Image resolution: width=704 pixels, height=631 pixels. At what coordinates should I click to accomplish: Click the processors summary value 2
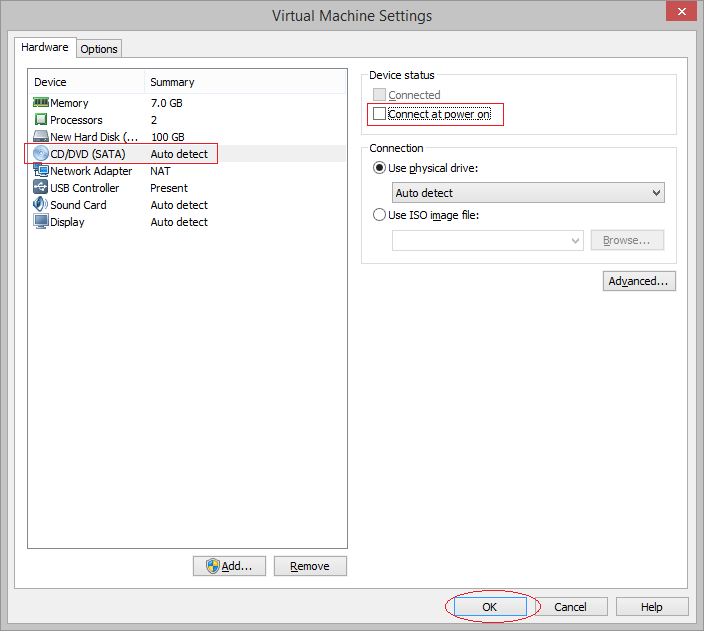tap(154, 120)
